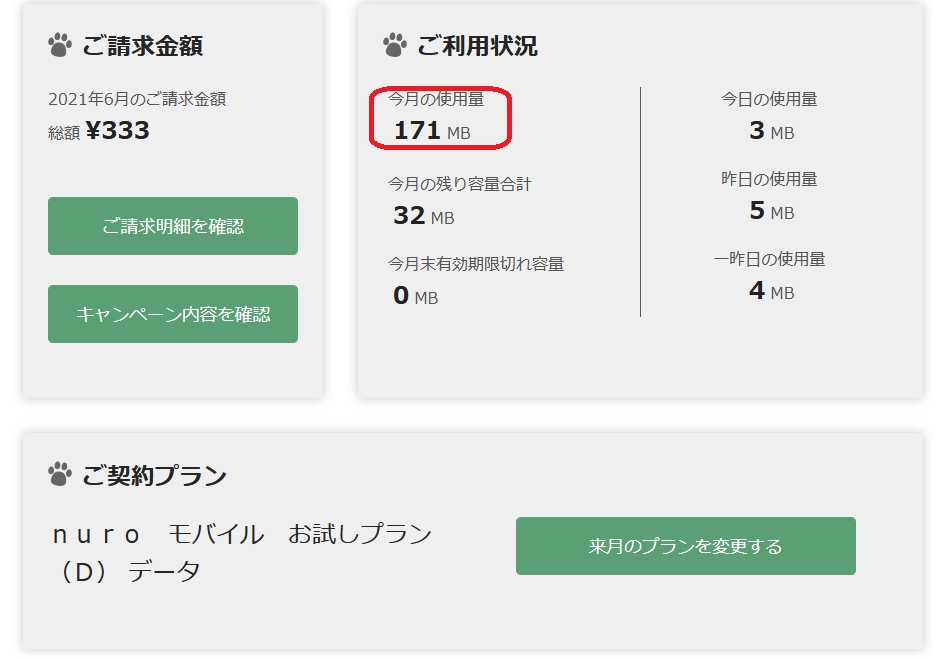Click the 昨日の使用量 5 MB value
The image size is (939, 661).
770,211
